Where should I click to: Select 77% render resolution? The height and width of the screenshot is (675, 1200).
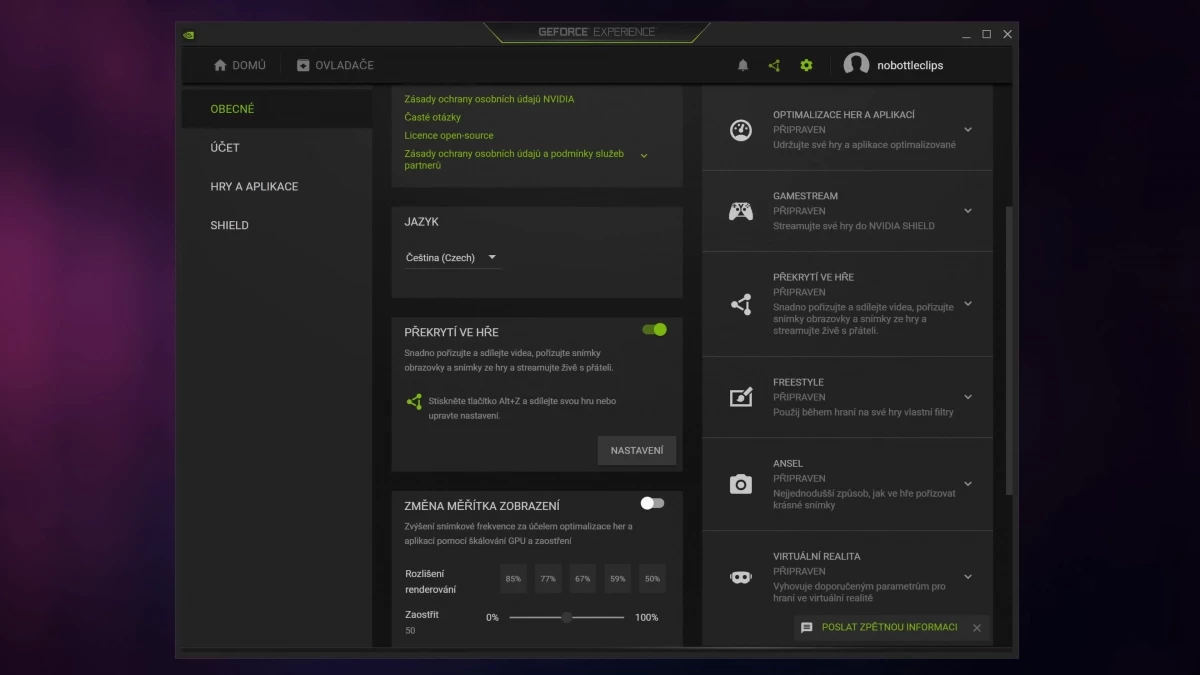(548, 579)
